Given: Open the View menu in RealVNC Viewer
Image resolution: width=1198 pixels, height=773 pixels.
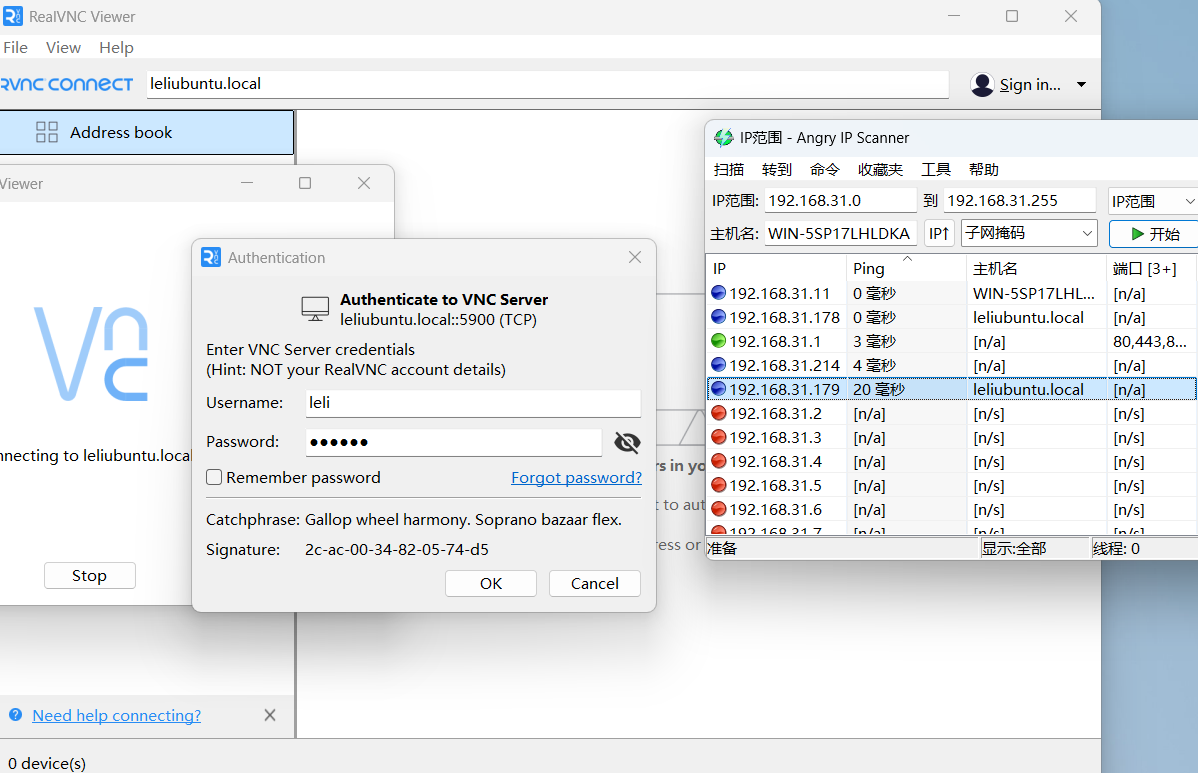Looking at the screenshot, I should [x=63, y=47].
